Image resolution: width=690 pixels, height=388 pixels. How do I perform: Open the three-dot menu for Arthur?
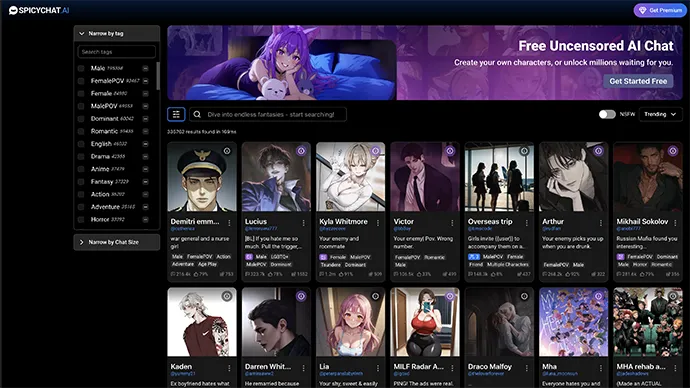tap(601, 223)
